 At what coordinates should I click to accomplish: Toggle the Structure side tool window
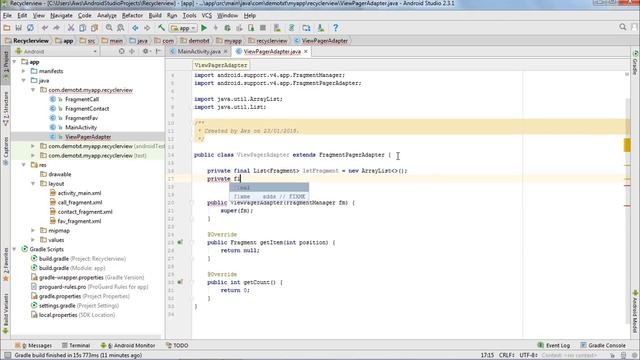point(6,108)
